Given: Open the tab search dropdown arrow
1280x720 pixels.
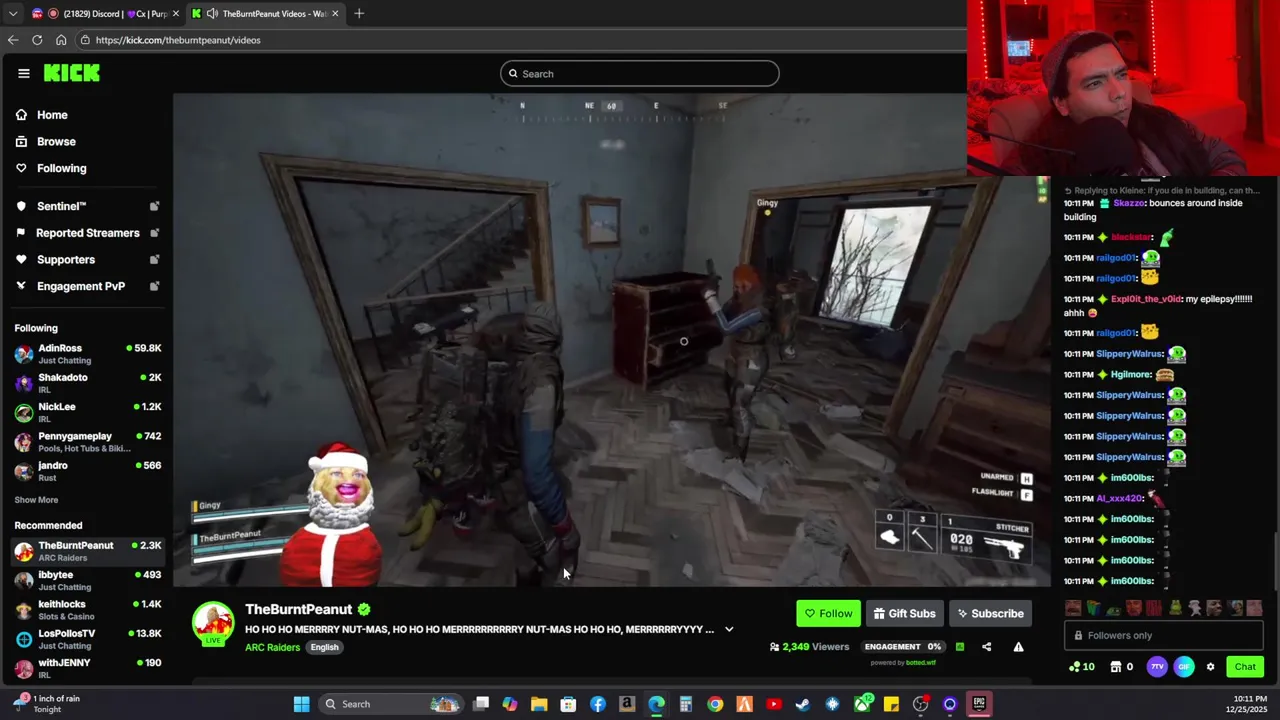Looking at the screenshot, I should (12, 13).
